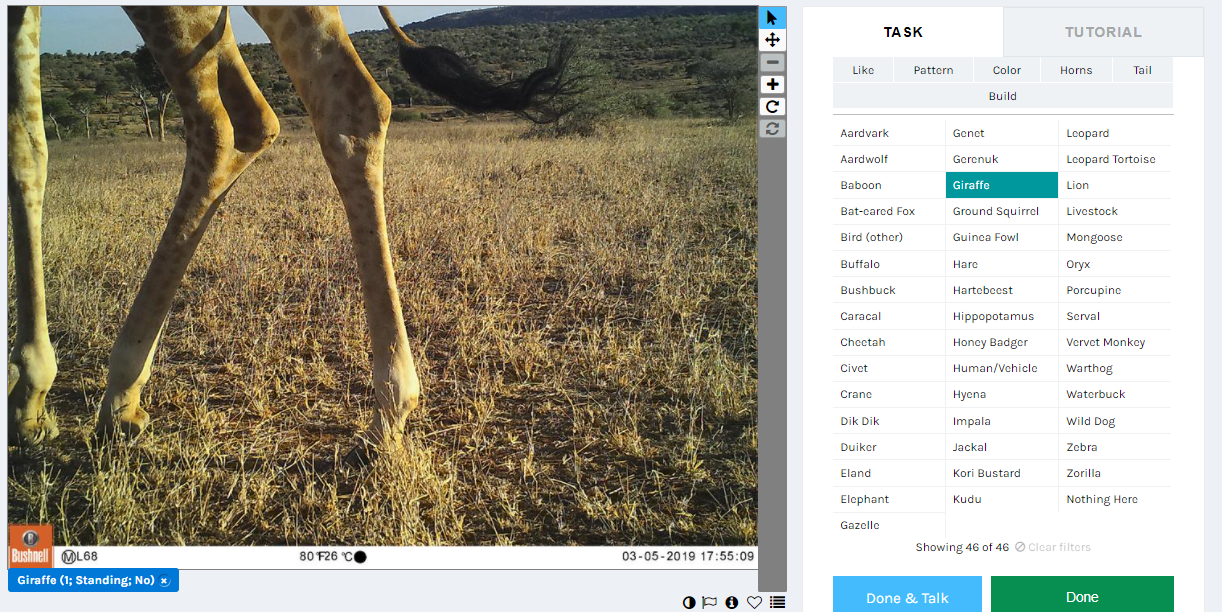Image resolution: width=1222 pixels, height=612 pixels.
Task: Add subject to a collection
Action: (x=778, y=602)
